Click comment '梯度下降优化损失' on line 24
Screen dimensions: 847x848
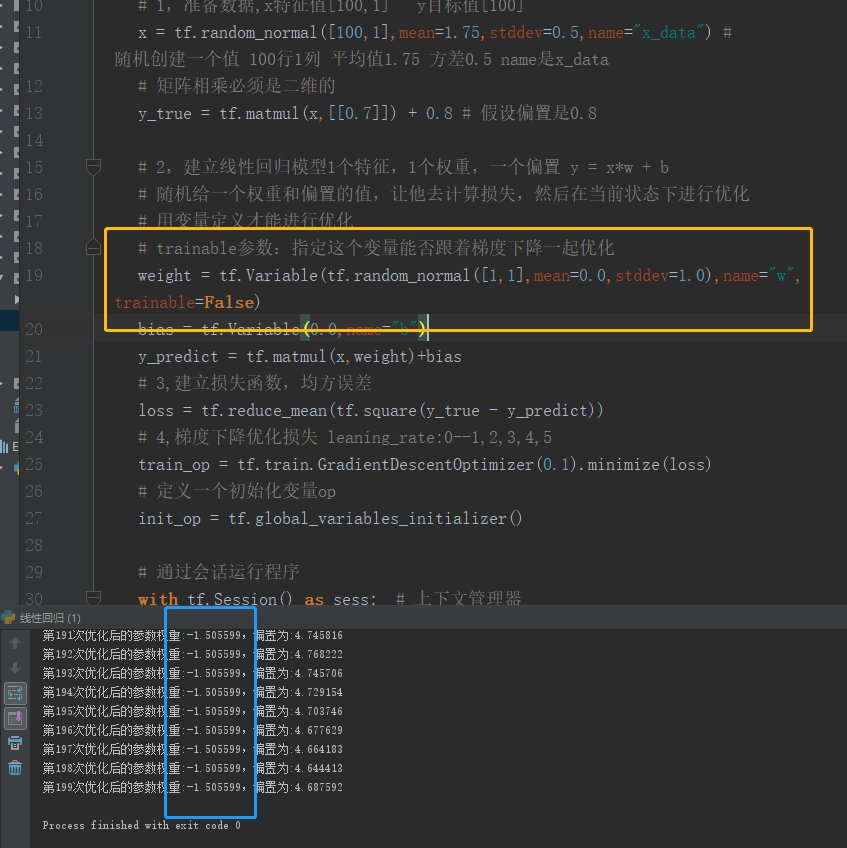pyautogui.click(x=345, y=437)
